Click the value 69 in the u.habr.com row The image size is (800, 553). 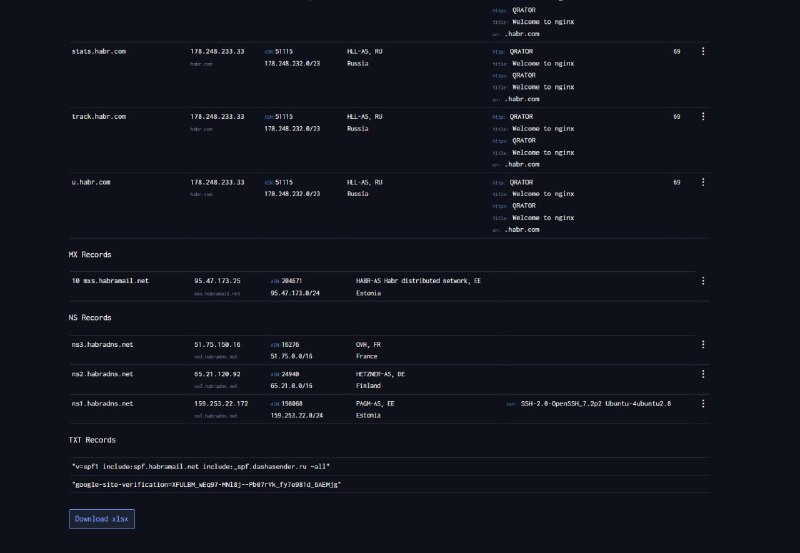677,182
